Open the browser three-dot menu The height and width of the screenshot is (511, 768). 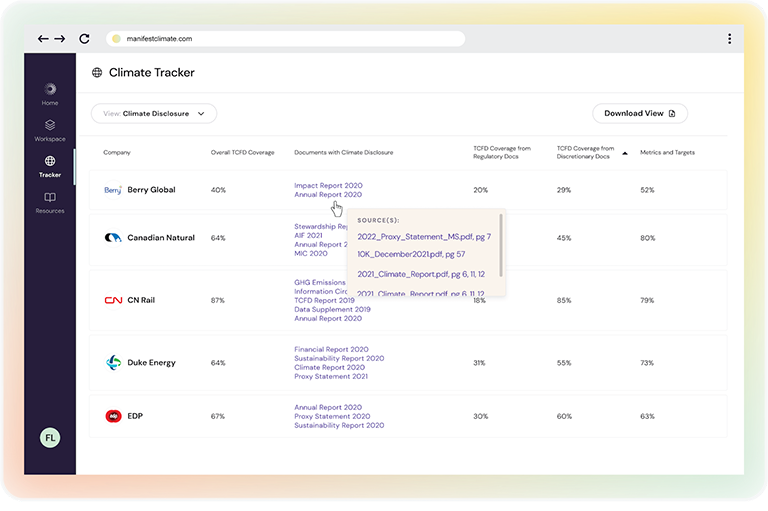(729, 39)
